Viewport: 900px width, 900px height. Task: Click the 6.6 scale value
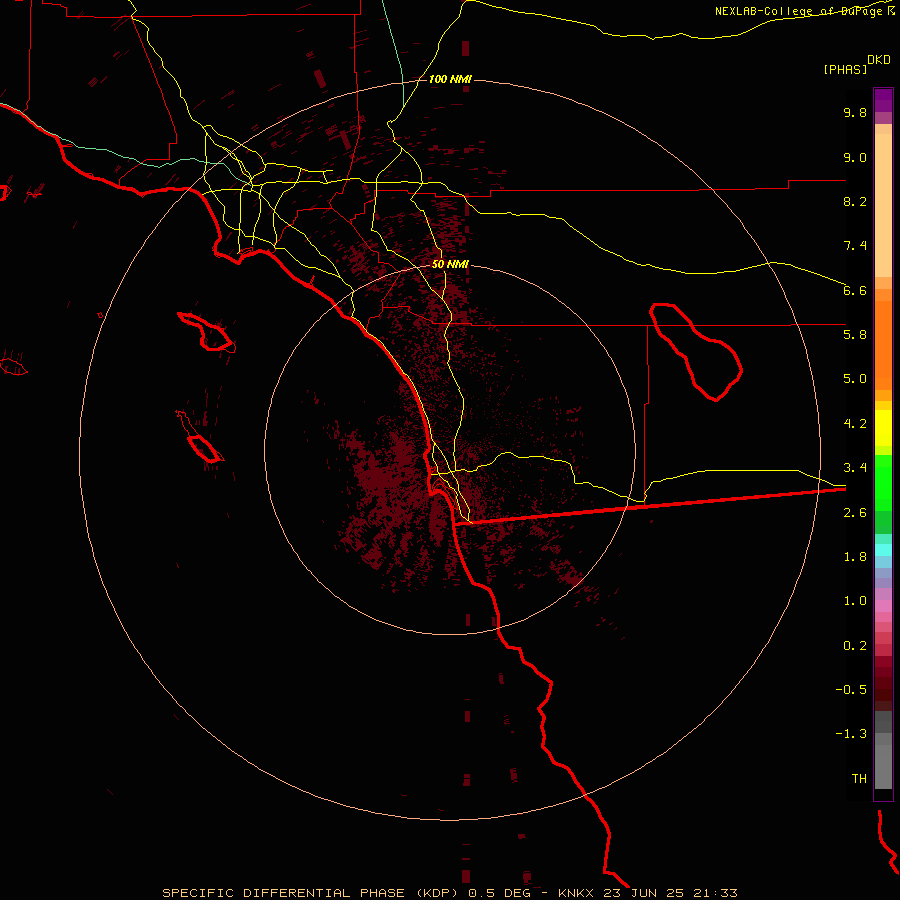[855, 290]
